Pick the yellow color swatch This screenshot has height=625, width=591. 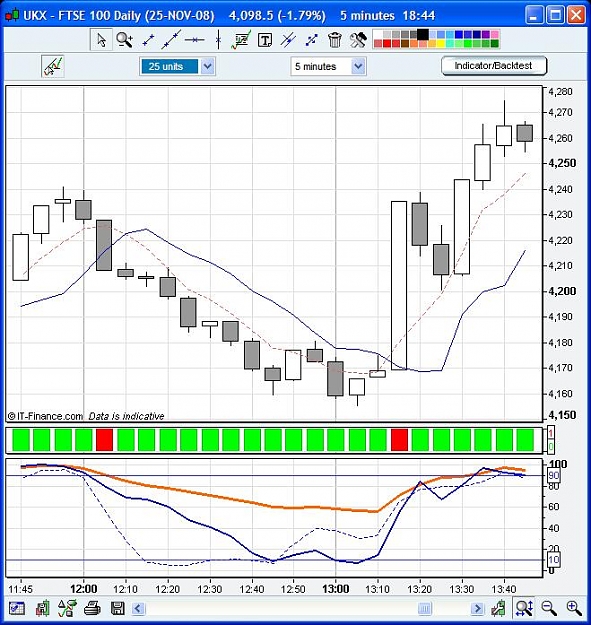coord(441,43)
